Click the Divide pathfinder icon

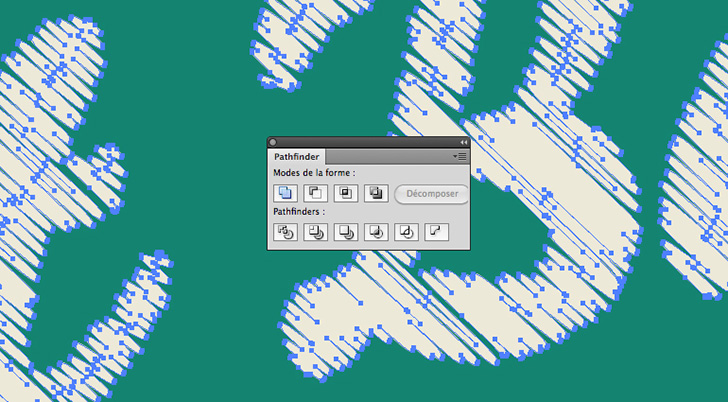point(285,232)
